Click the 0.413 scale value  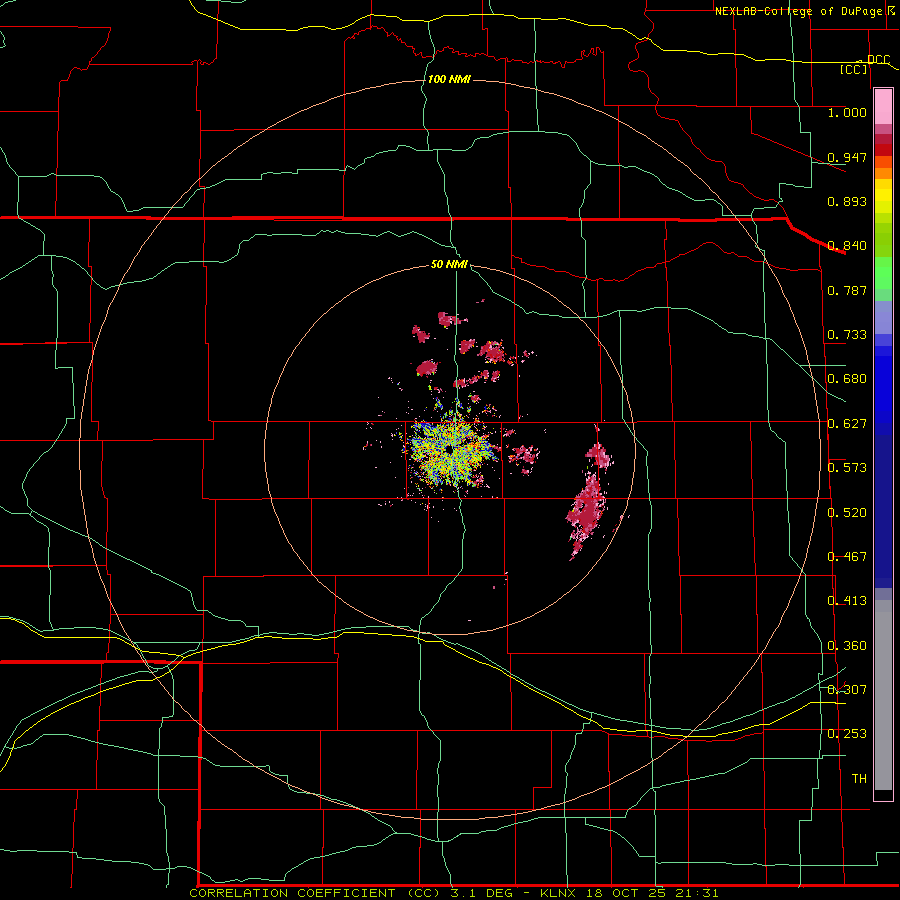click(x=847, y=601)
